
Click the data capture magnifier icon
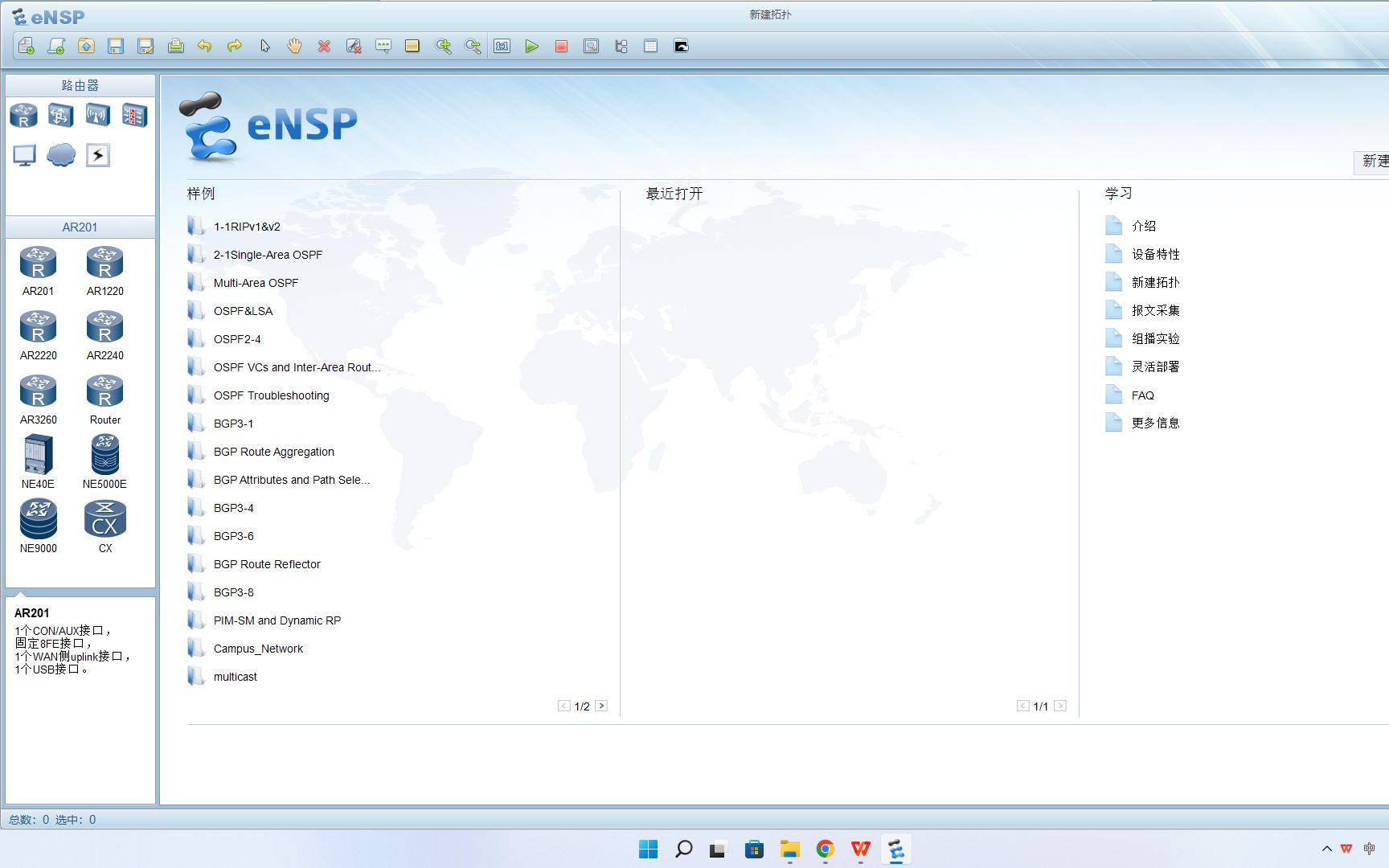[591, 46]
